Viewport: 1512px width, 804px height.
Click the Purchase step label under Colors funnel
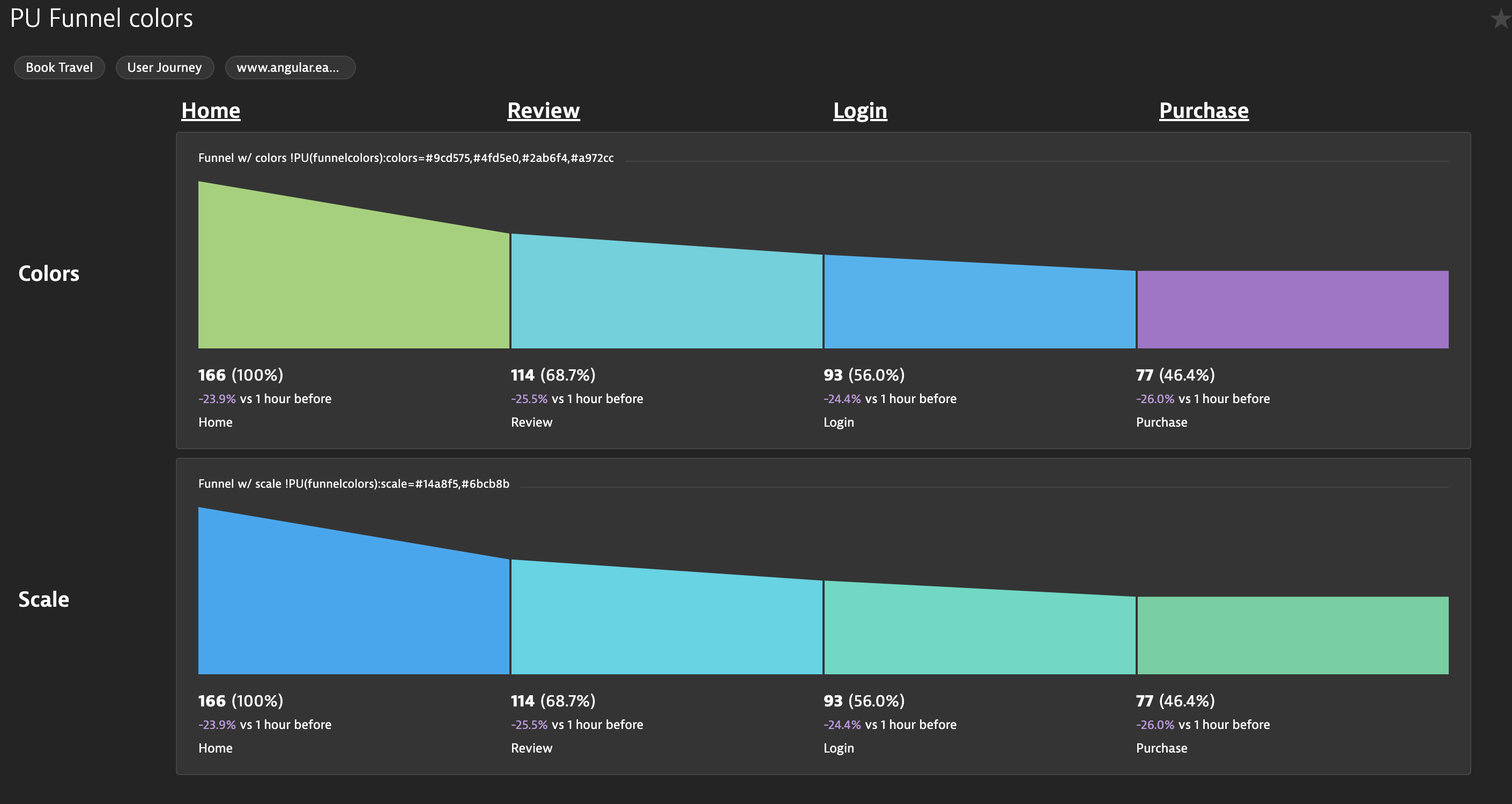[x=1161, y=422]
